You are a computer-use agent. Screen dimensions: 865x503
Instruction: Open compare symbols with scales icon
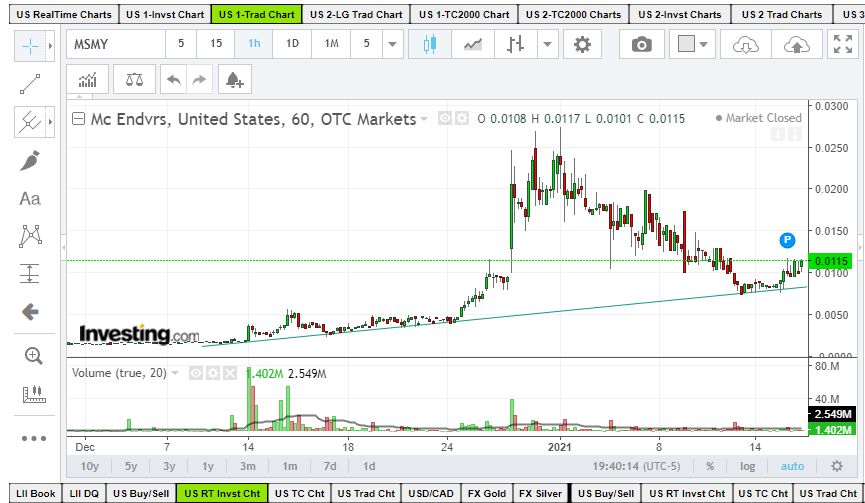click(x=134, y=80)
